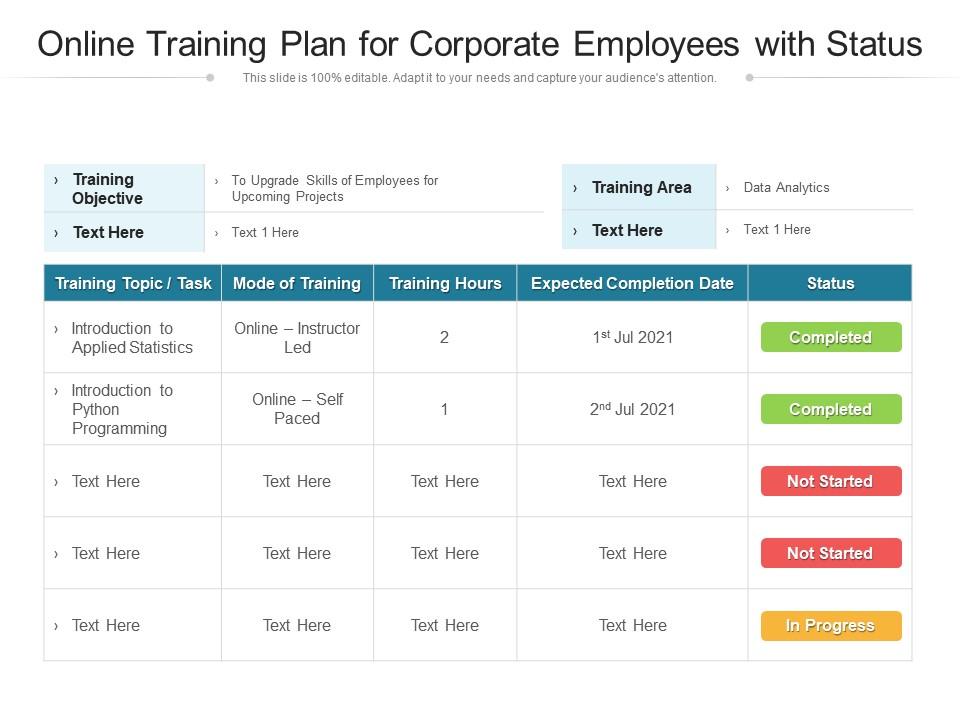The height and width of the screenshot is (720, 960).
Task: Click the slide title text
Action: [480, 44]
